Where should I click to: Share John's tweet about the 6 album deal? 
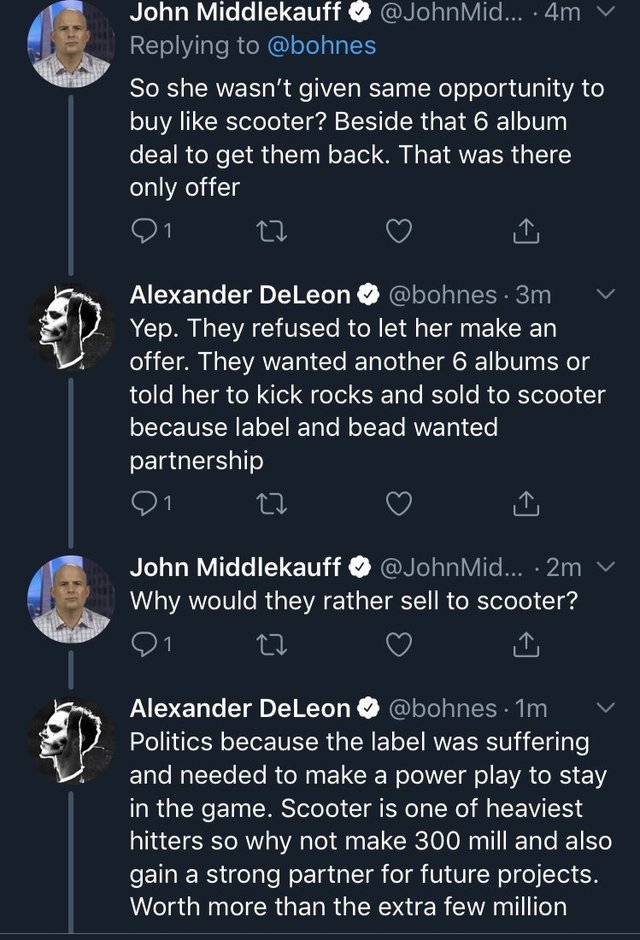[526, 232]
